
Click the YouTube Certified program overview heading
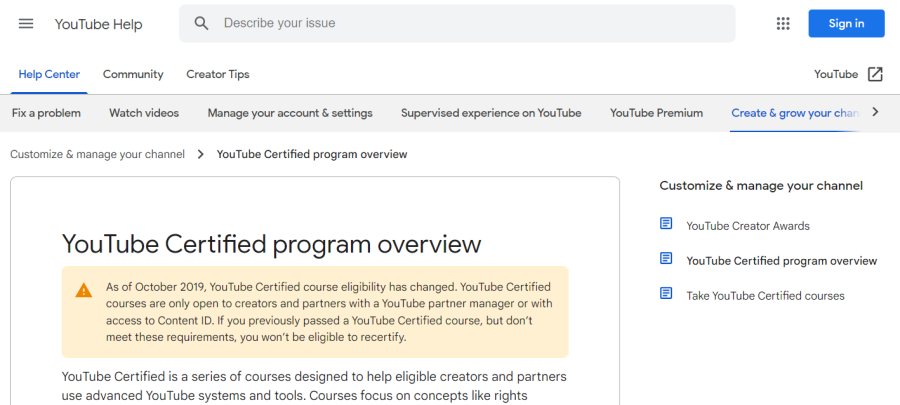(271, 244)
